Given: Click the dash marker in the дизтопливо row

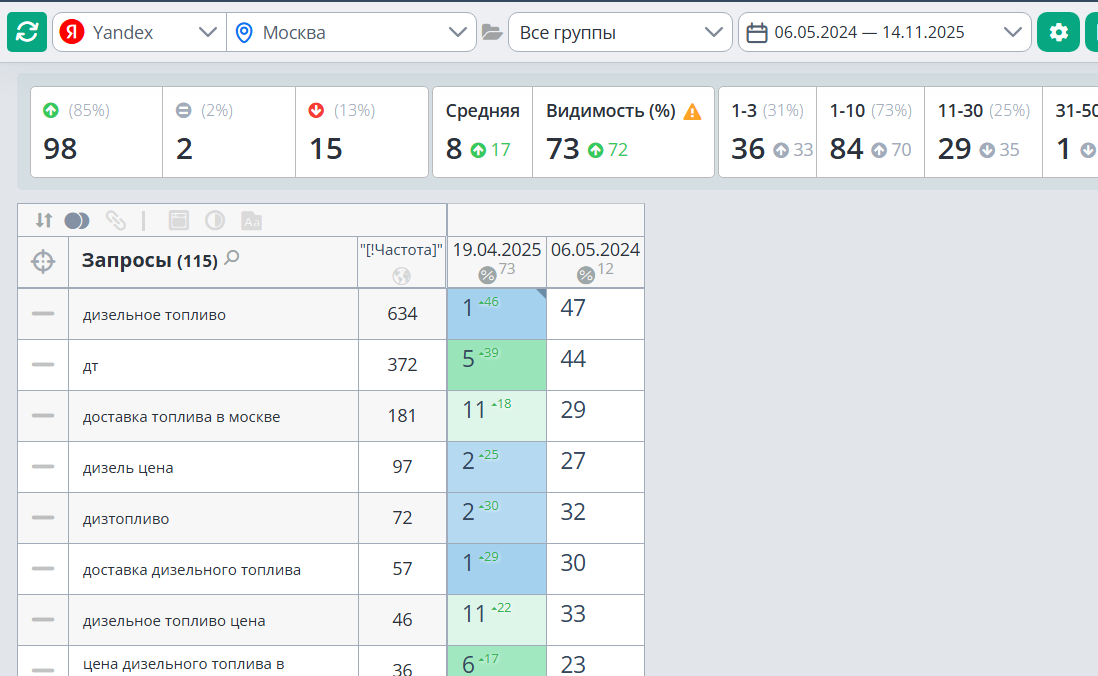Looking at the screenshot, I should [x=43, y=518].
